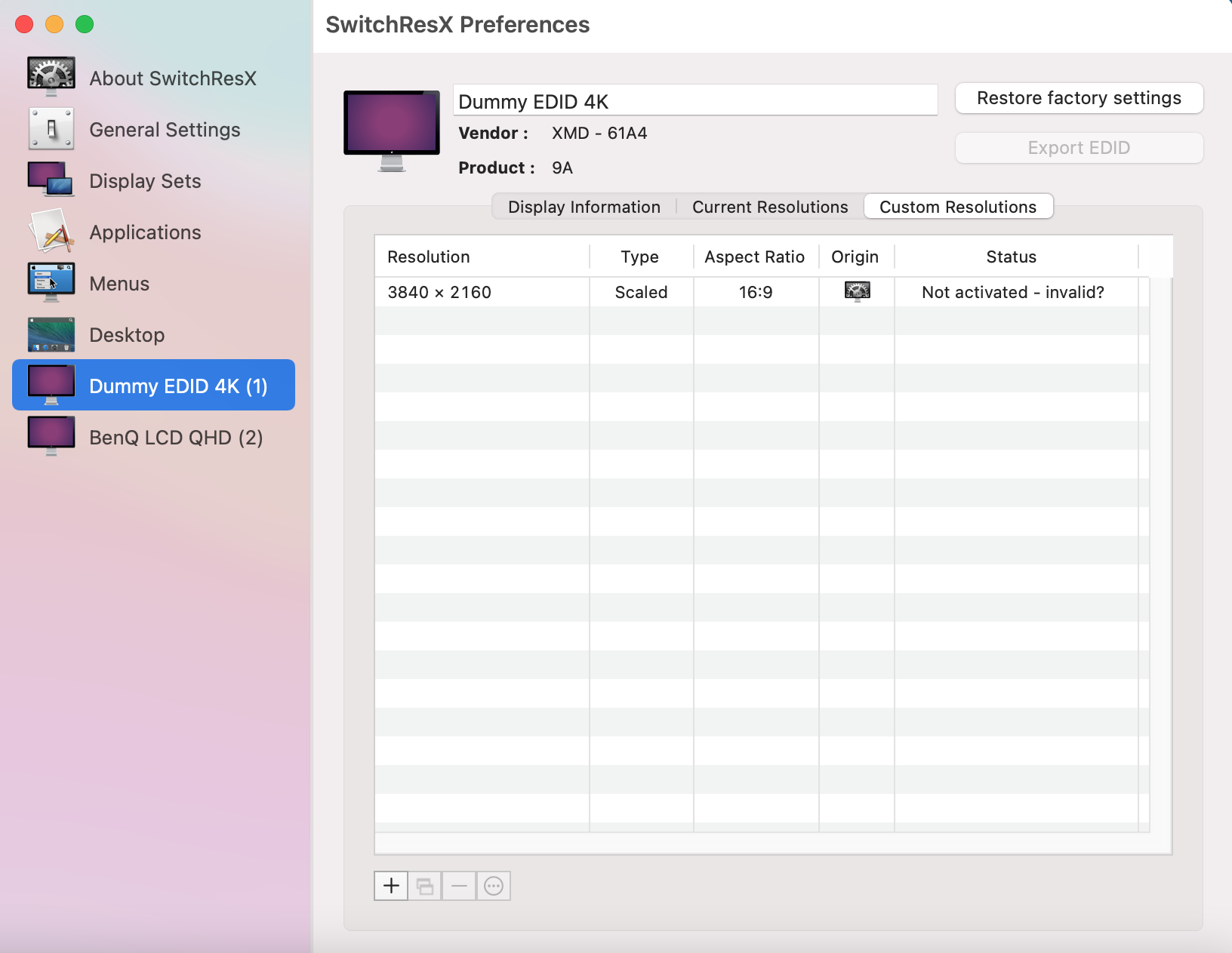Select the 3840 × 2160 resolution row

(483, 292)
